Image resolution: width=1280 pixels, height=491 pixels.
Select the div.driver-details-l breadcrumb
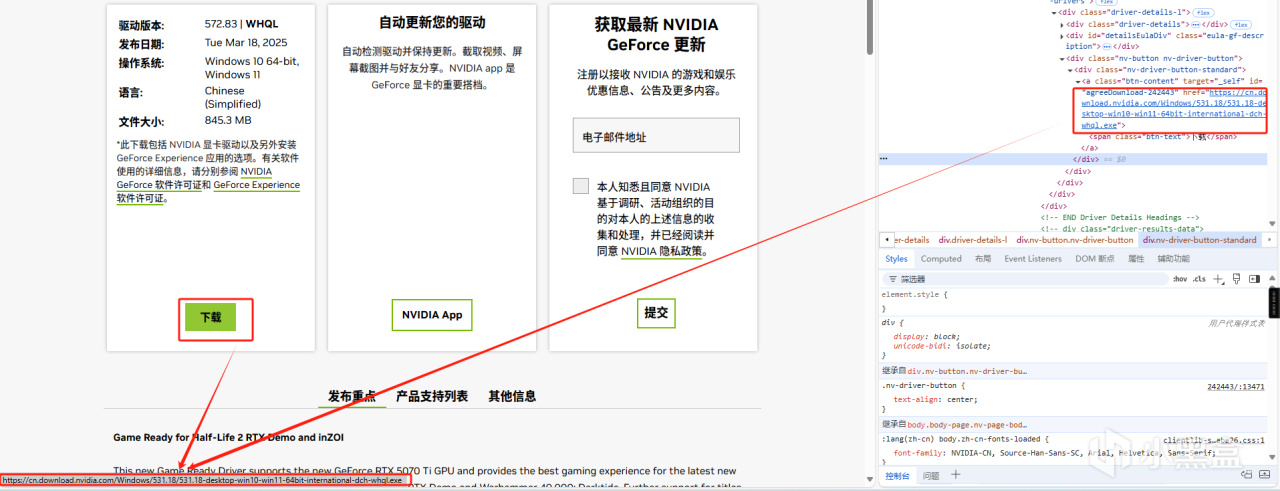pyautogui.click(x=975, y=240)
